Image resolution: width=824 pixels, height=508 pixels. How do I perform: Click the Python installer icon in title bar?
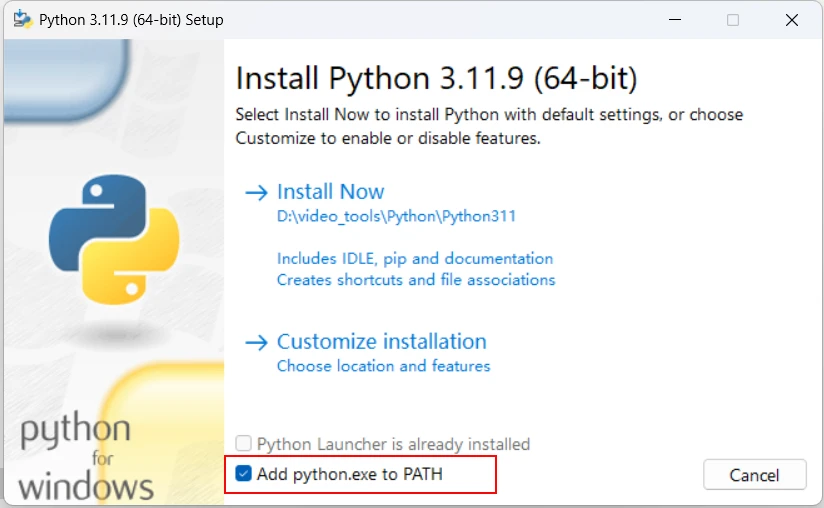pyautogui.click(x=22, y=20)
